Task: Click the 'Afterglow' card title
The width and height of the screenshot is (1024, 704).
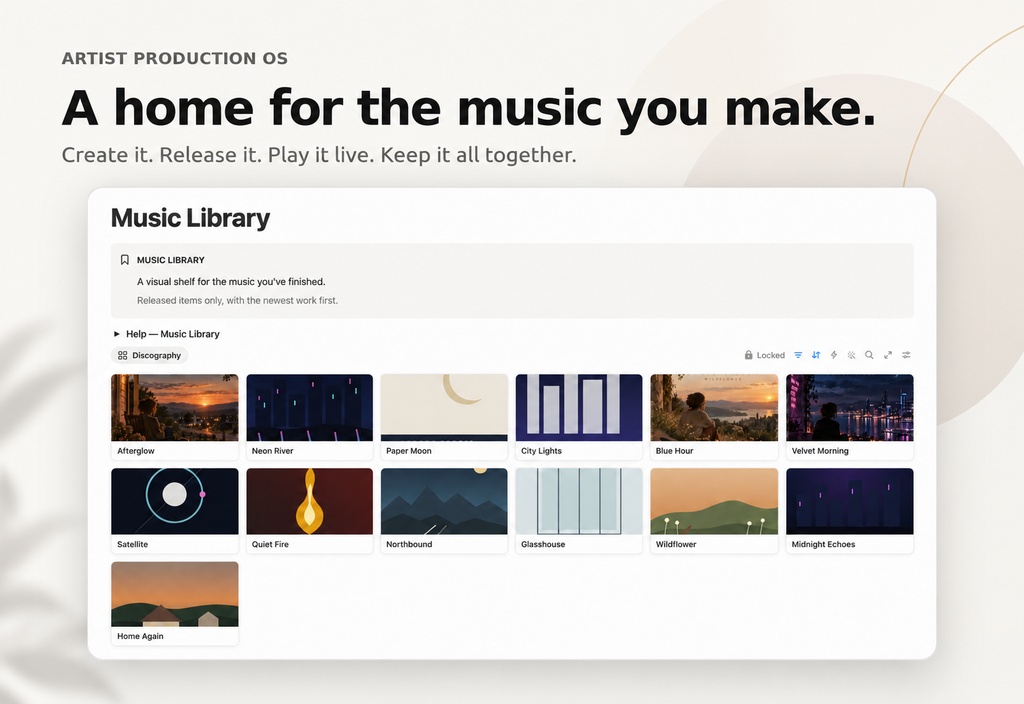Action: click(136, 451)
